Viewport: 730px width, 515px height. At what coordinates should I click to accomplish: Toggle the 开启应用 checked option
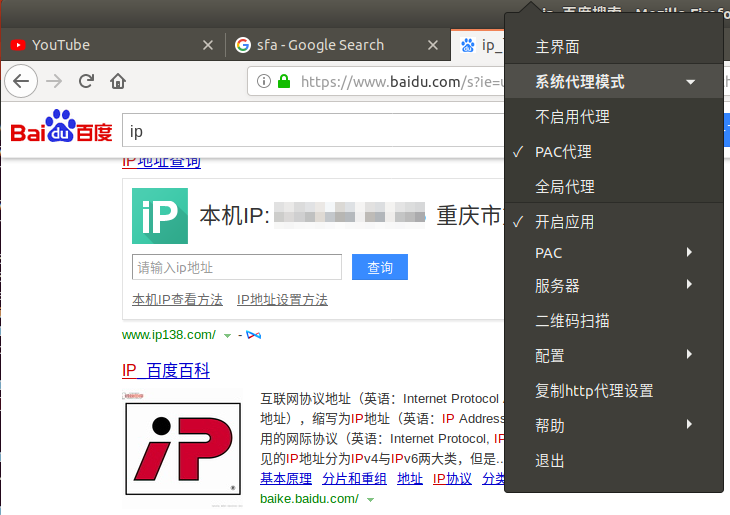564,222
